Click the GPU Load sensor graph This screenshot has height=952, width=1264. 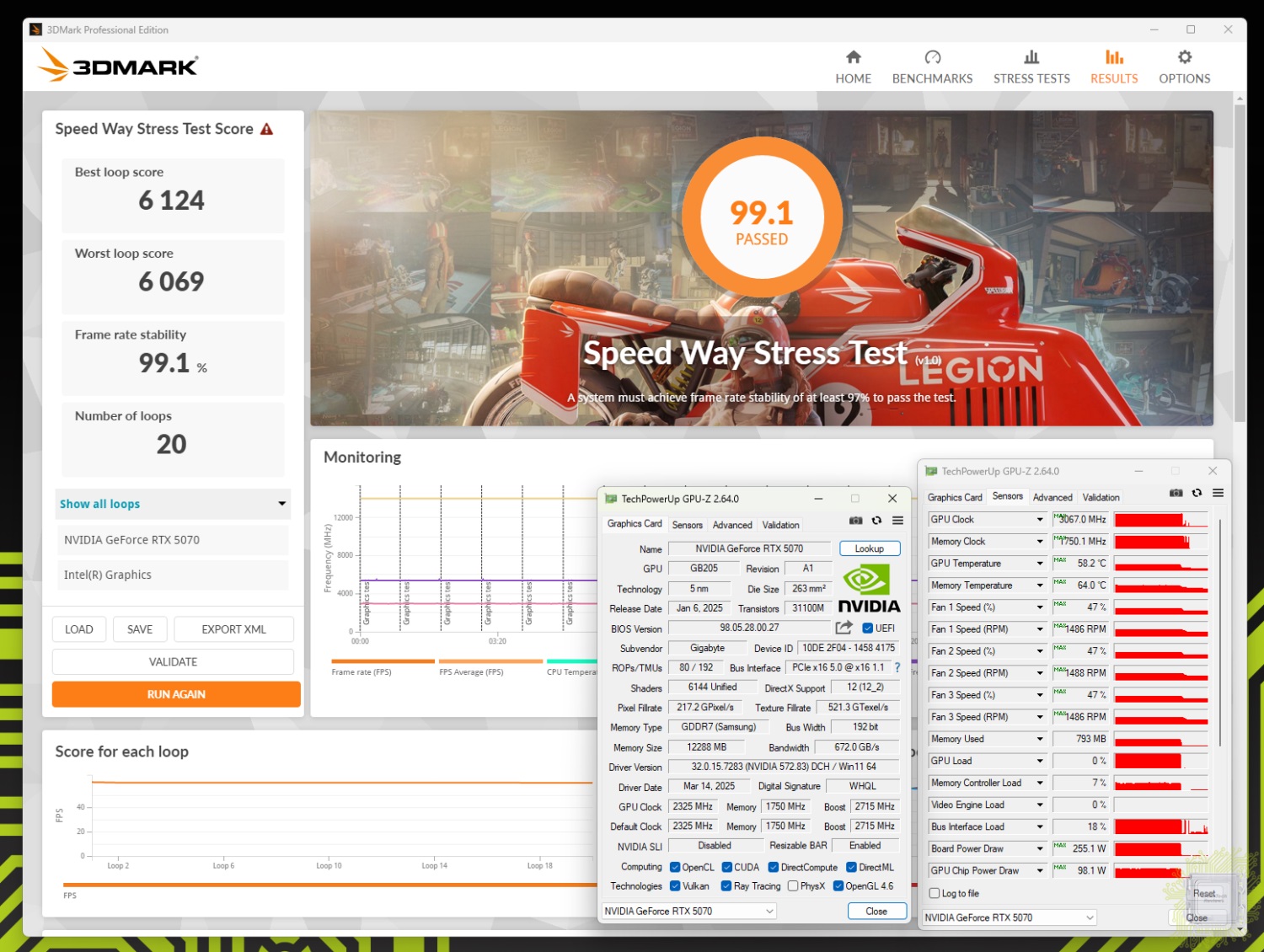(x=1161, y=761)
